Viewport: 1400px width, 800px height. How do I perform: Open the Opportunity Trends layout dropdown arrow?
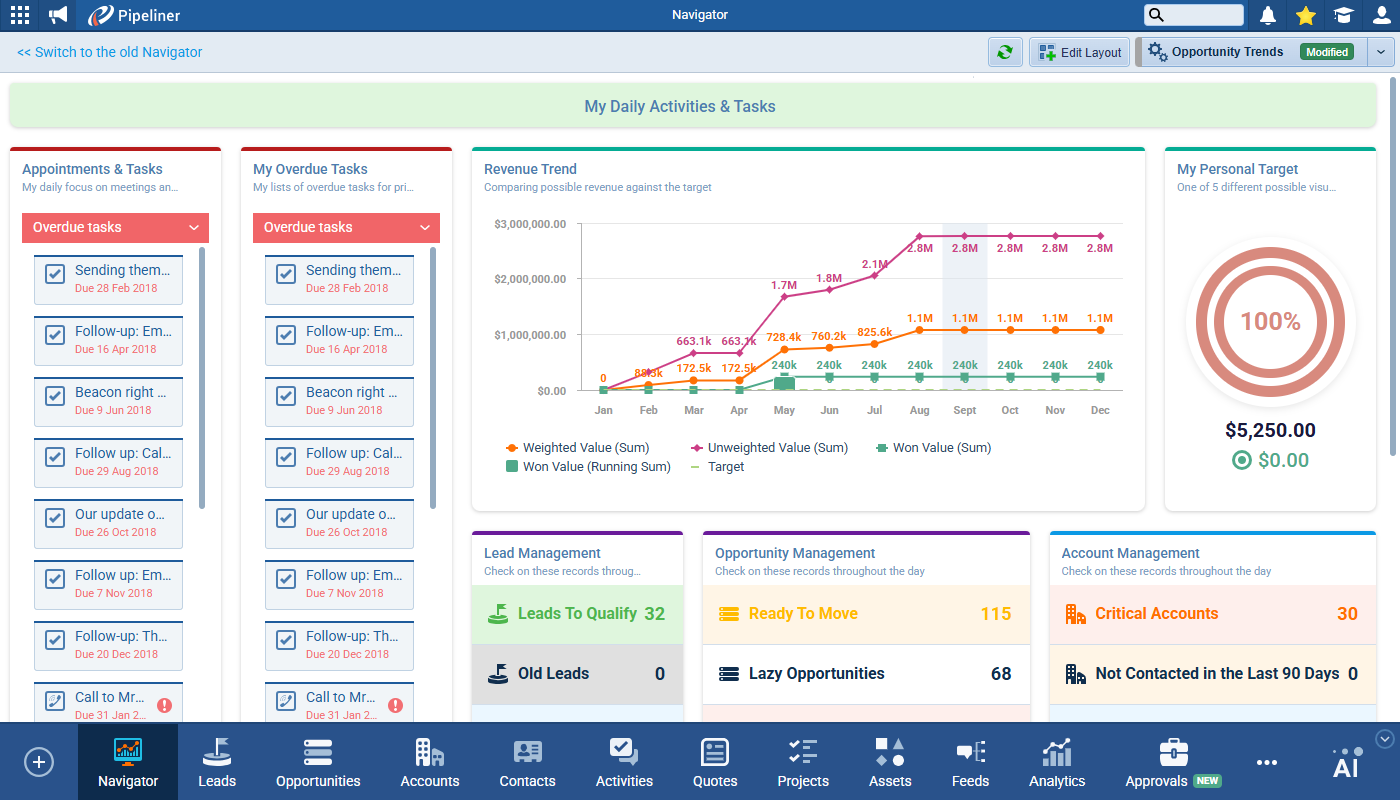tap(1381, 52)
